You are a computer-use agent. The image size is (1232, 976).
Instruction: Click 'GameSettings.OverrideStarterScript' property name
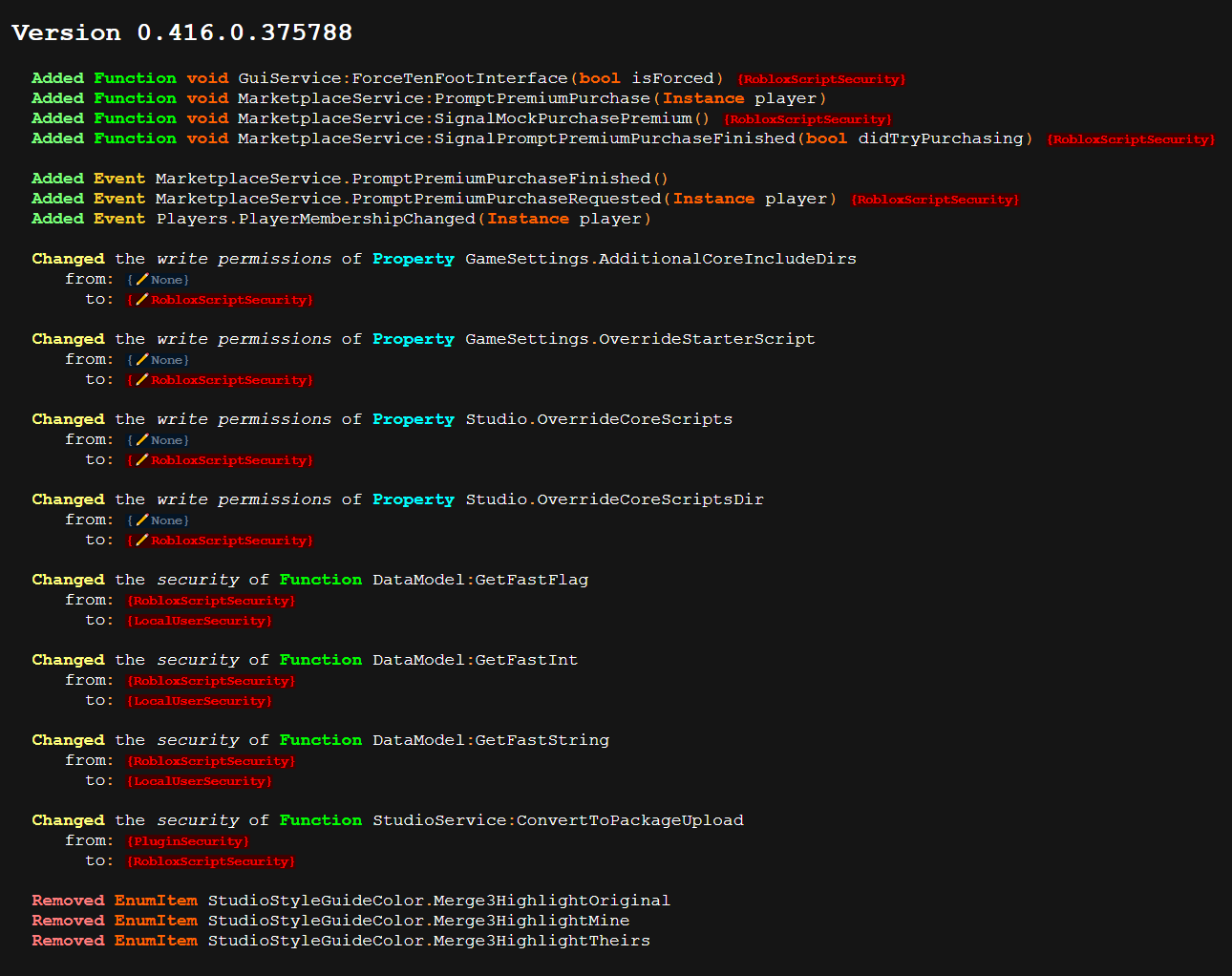coord(640,339)
